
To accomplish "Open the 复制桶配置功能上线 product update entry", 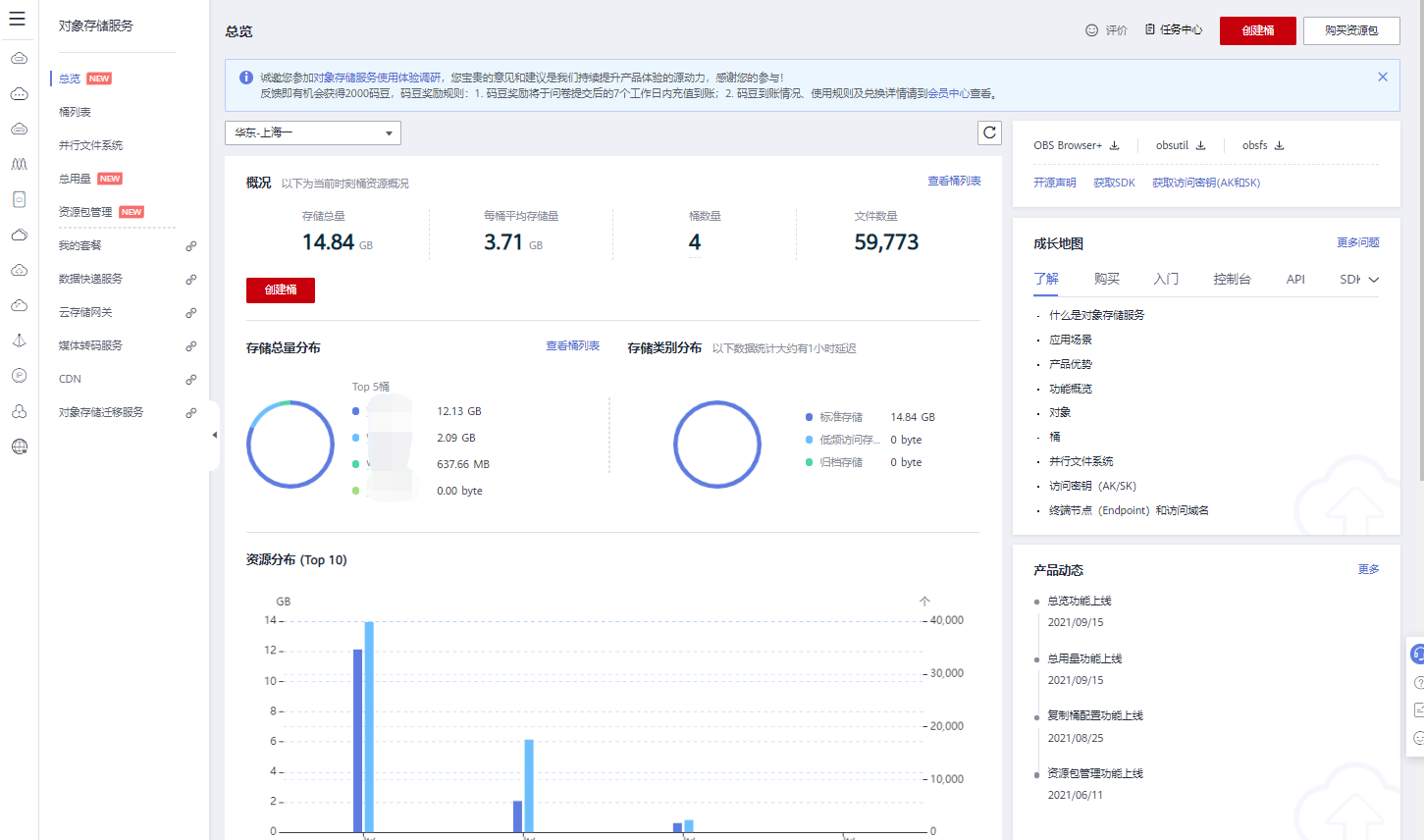I will [1095, 715].
